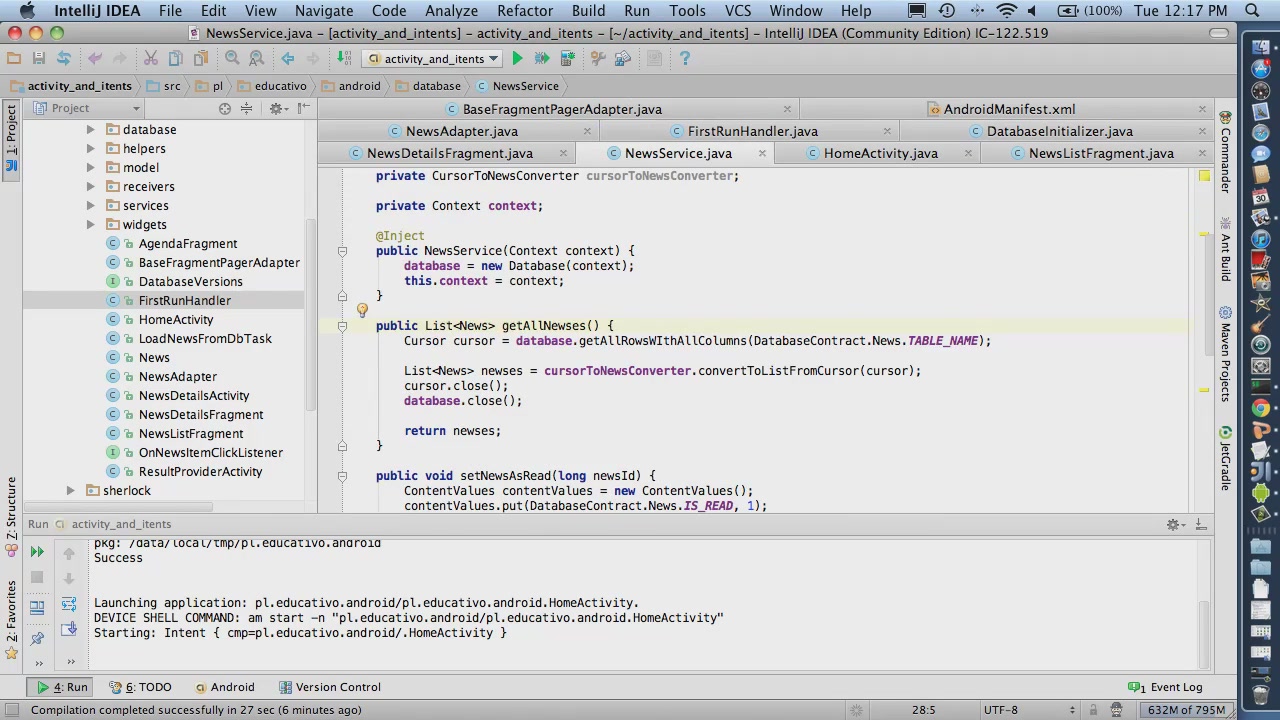Toggle Scroll to the End in Run console
Image resolution: width=1280 pixels, height=720 pixels.
pyautogui.click(x=69, y=629)
